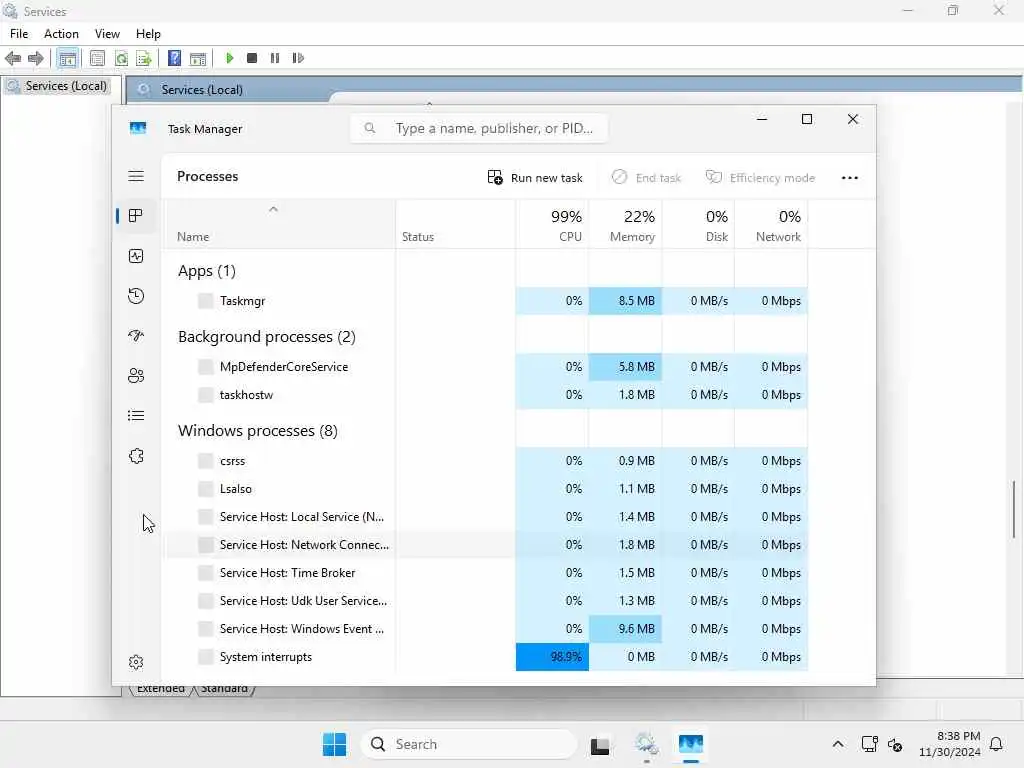Screen dimensions: 1024x768
Task: Open Task Manager more options ellipsis
Action: (850, 178)
